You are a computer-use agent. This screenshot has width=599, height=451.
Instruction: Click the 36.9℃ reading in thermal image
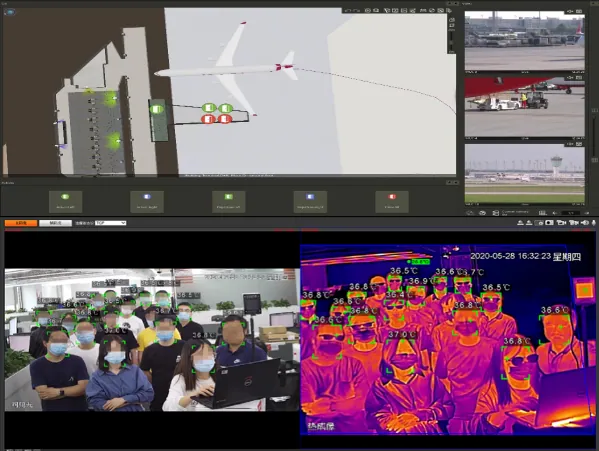[x=421, y=281]
